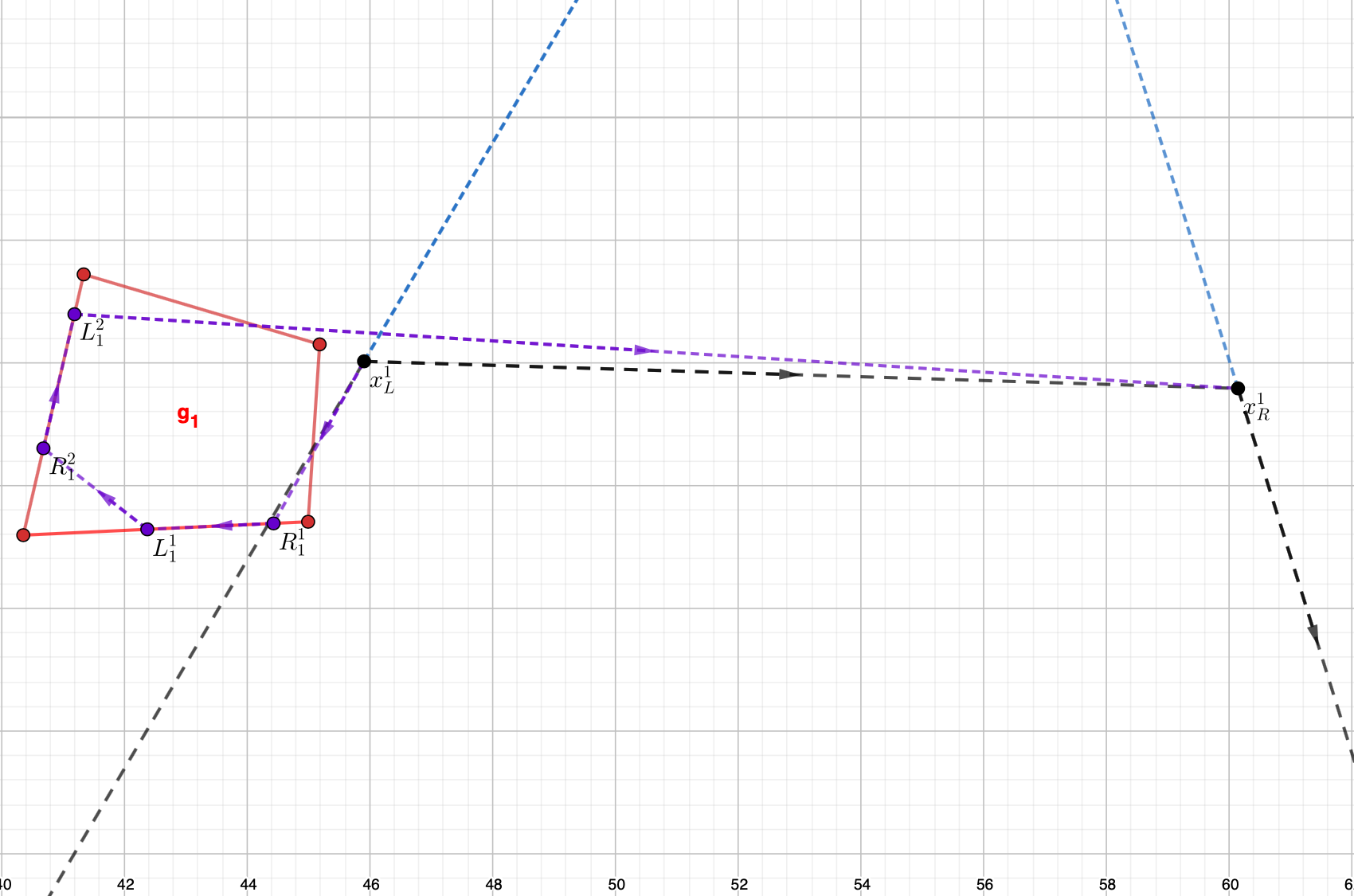Select the purple dashed segment from L₁¹ to R₁²
Screen dimensions: 1354x896
pos(95,489)
